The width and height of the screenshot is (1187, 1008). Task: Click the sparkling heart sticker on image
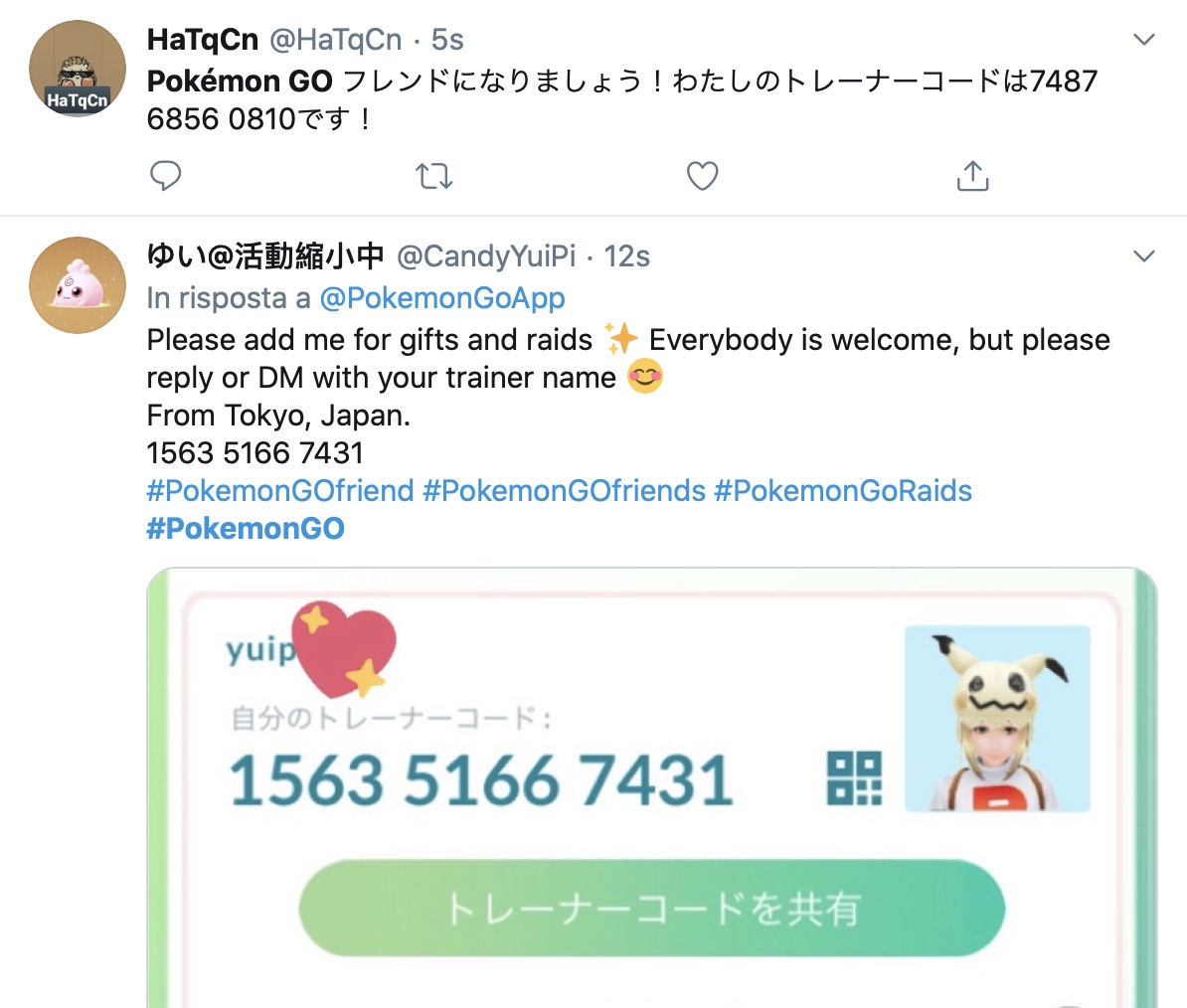click(344, 649)
